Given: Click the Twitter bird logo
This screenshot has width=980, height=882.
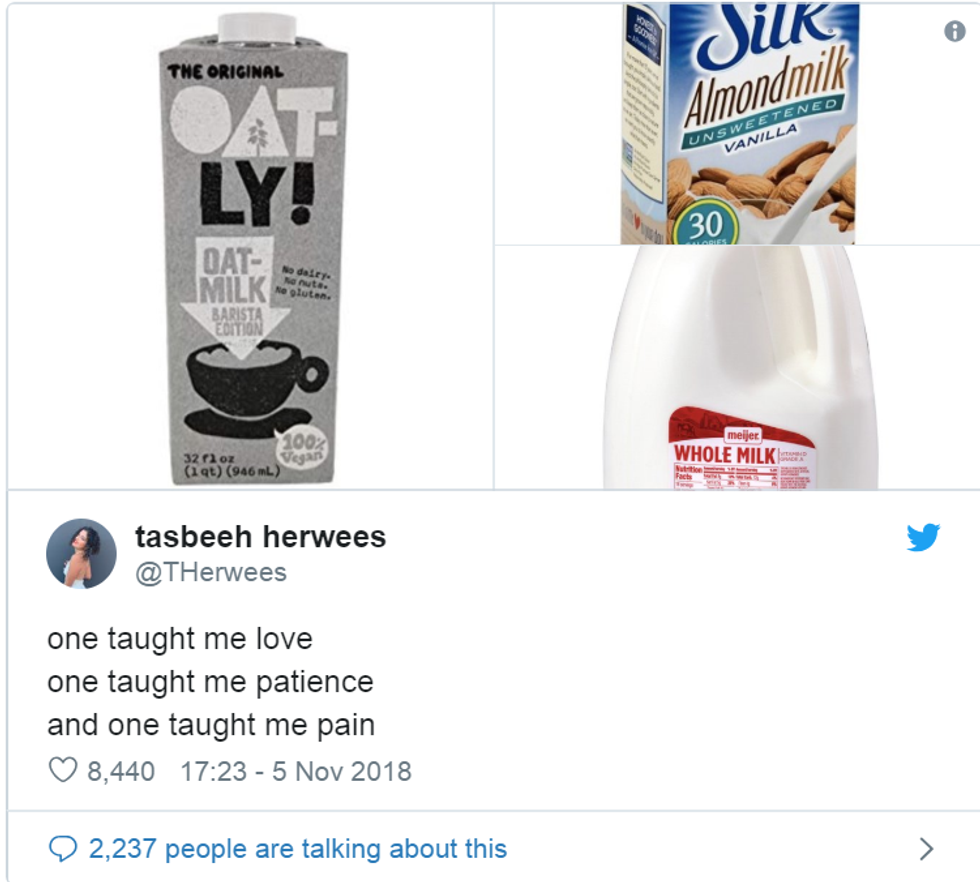Looking at the screenshot, I should (923, 537).
